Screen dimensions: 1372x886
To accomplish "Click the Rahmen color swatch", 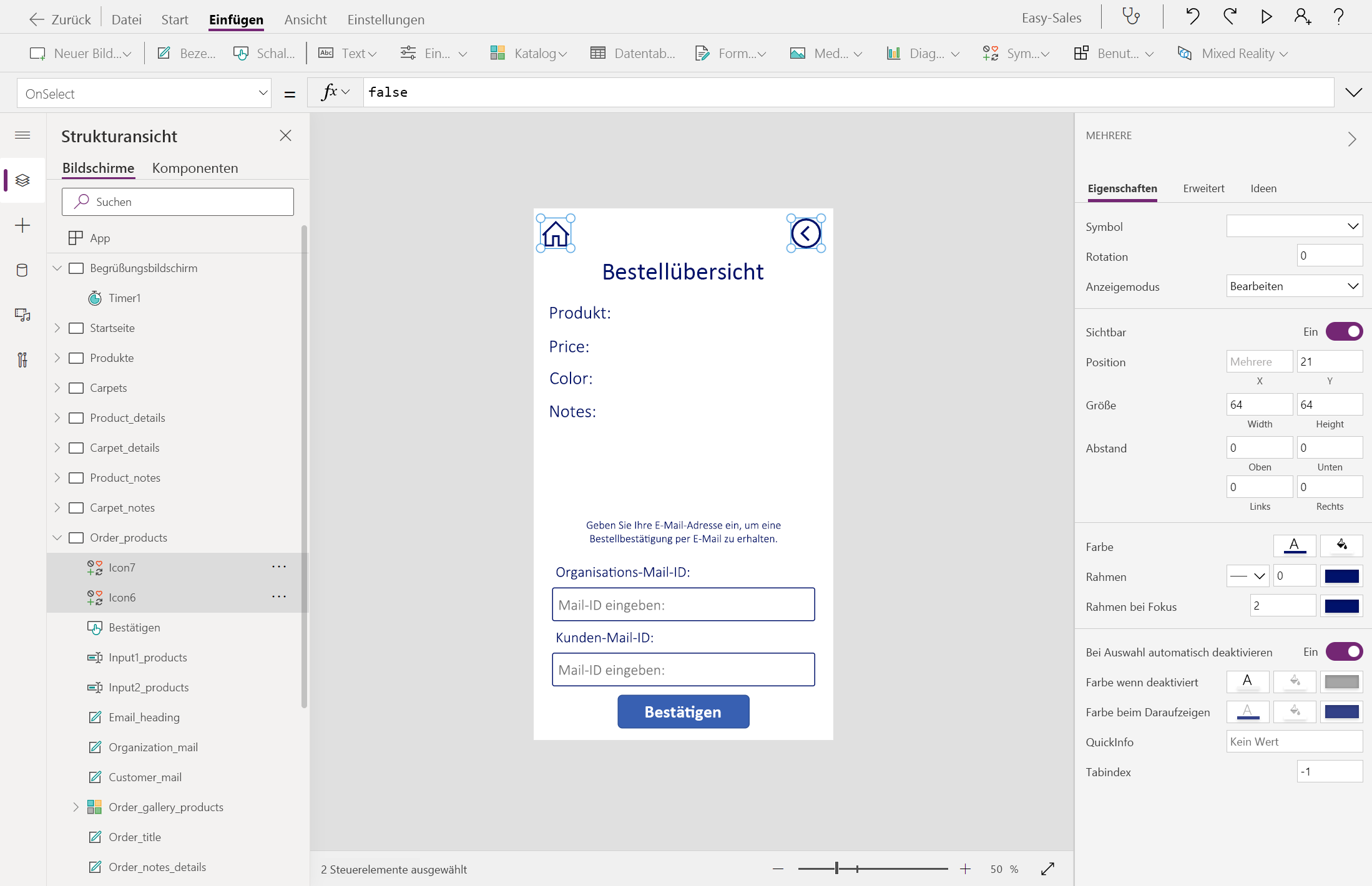I will tap(1341, 577).
